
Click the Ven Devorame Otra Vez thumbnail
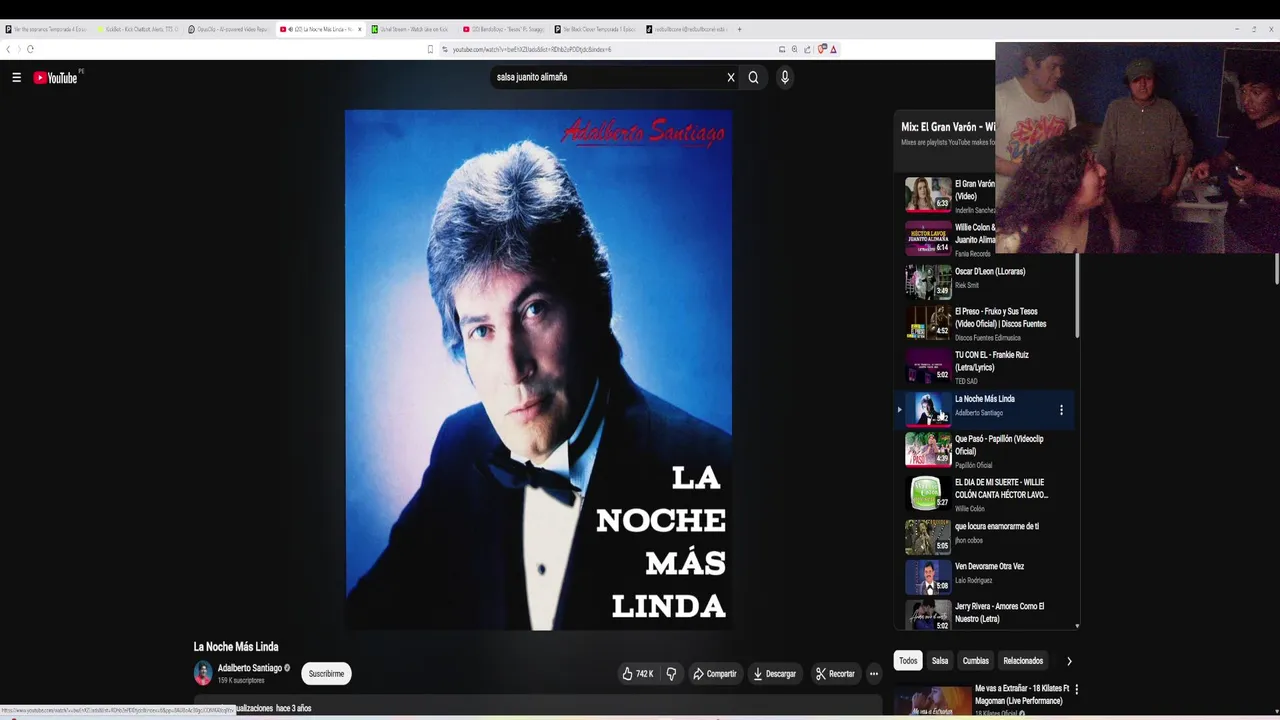pos(928,577)
